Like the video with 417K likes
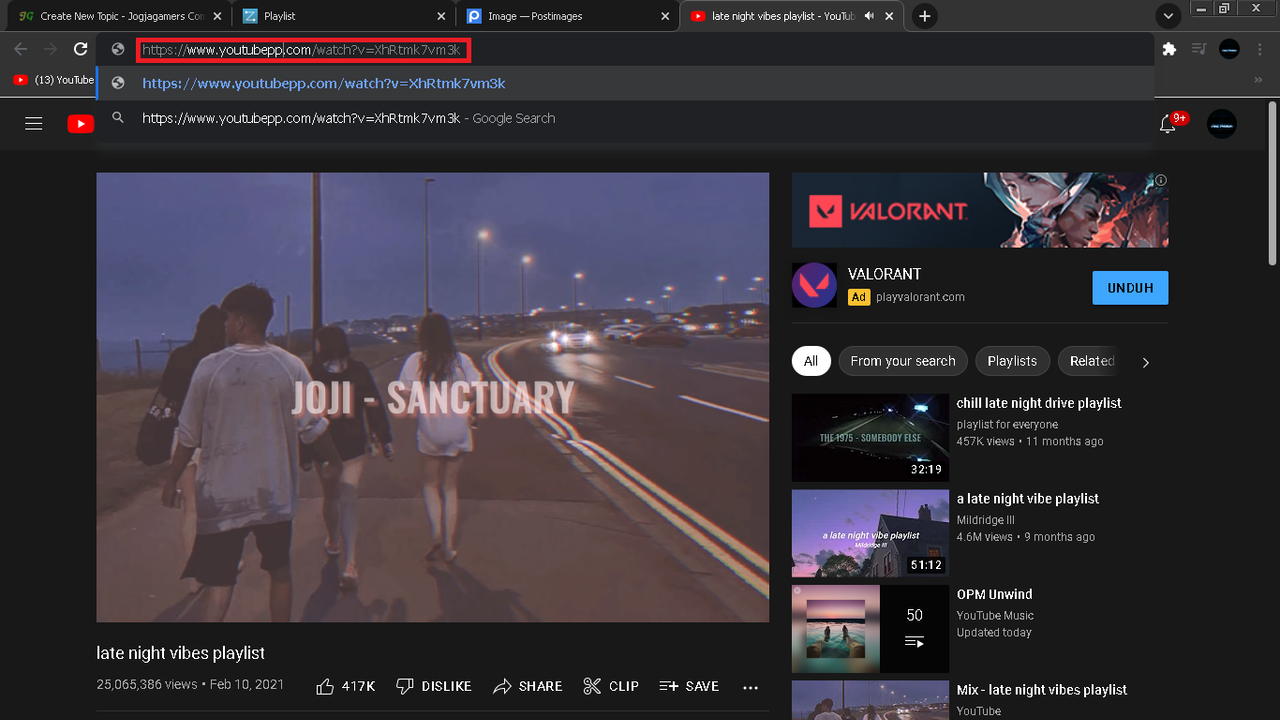 pyautogui.click(x=345, y=686)
